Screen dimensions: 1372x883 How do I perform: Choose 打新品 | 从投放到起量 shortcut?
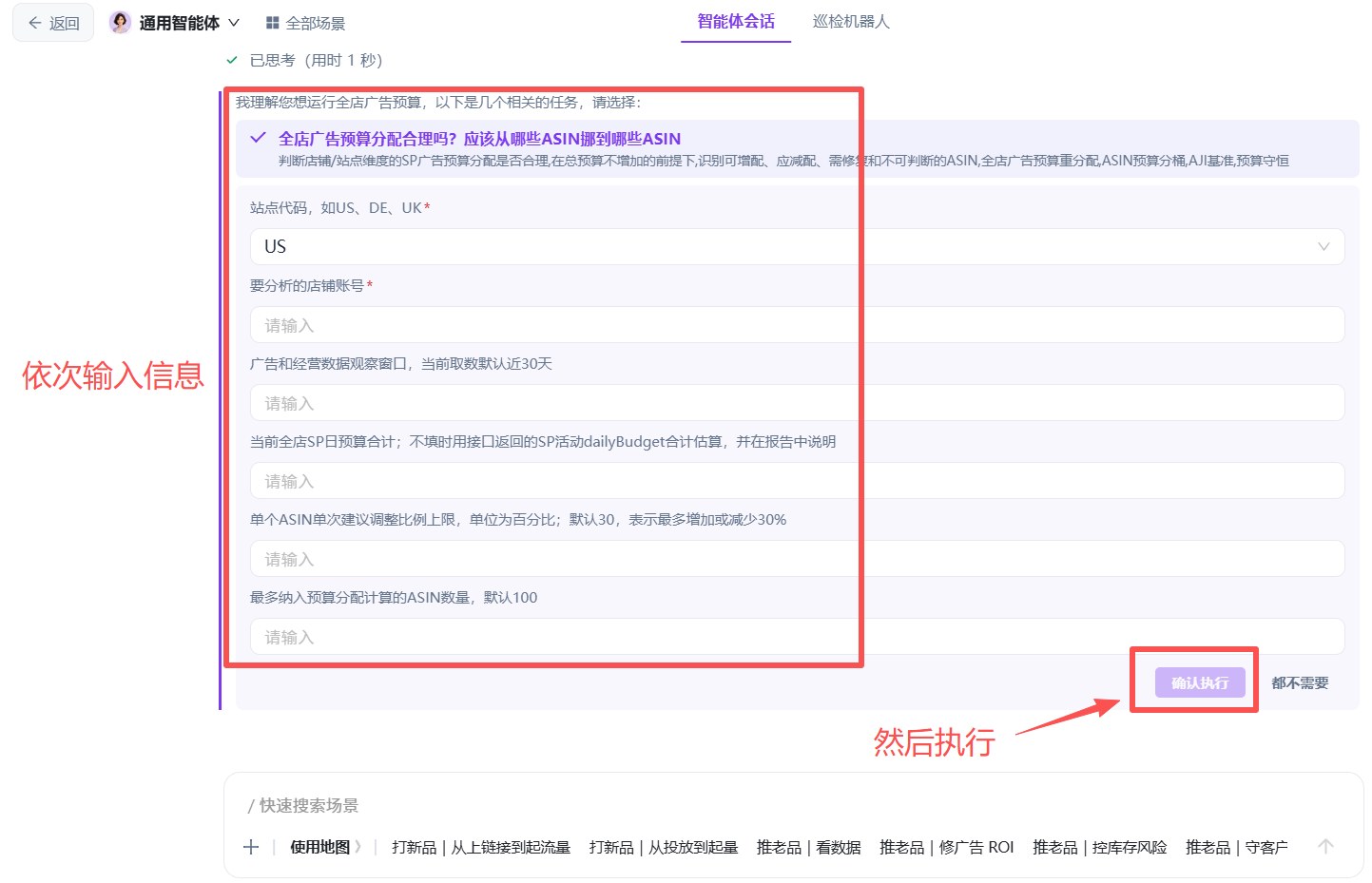(x=664, y=847)
